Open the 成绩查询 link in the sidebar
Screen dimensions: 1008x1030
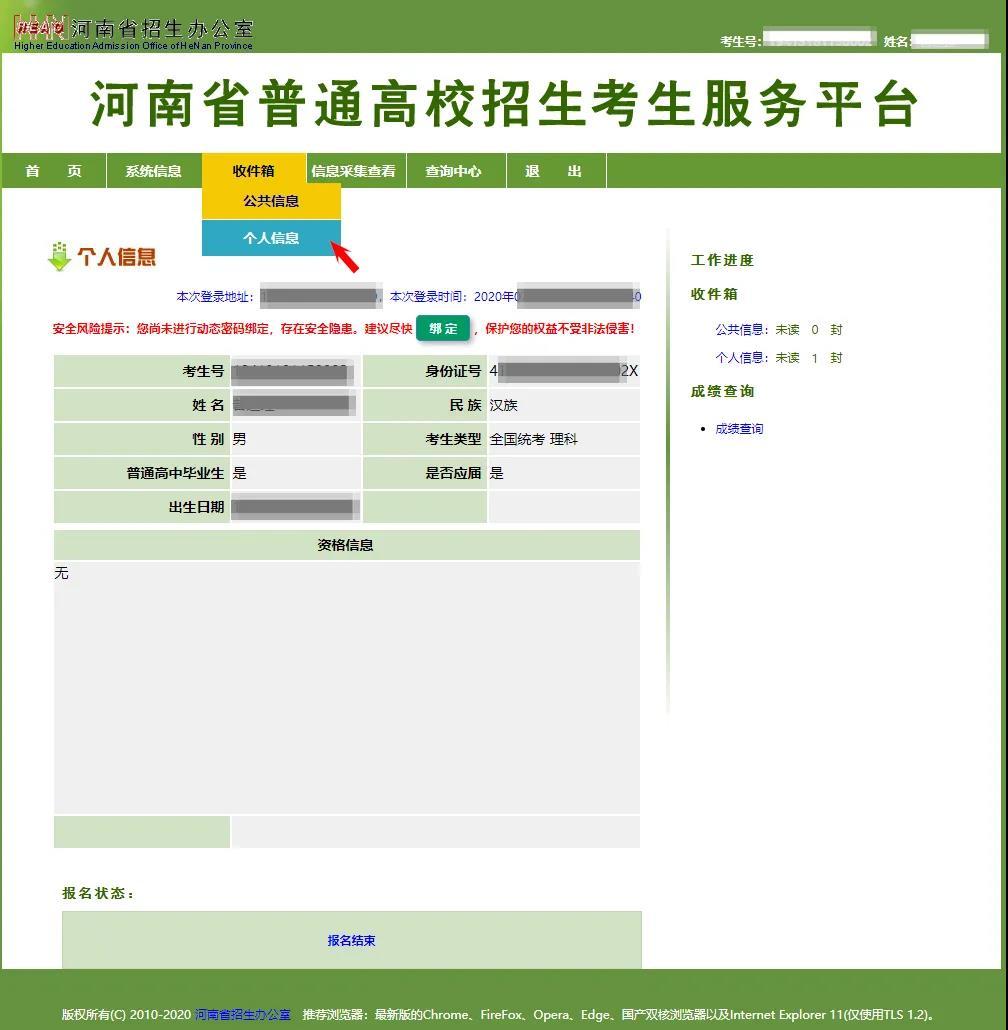737,429
